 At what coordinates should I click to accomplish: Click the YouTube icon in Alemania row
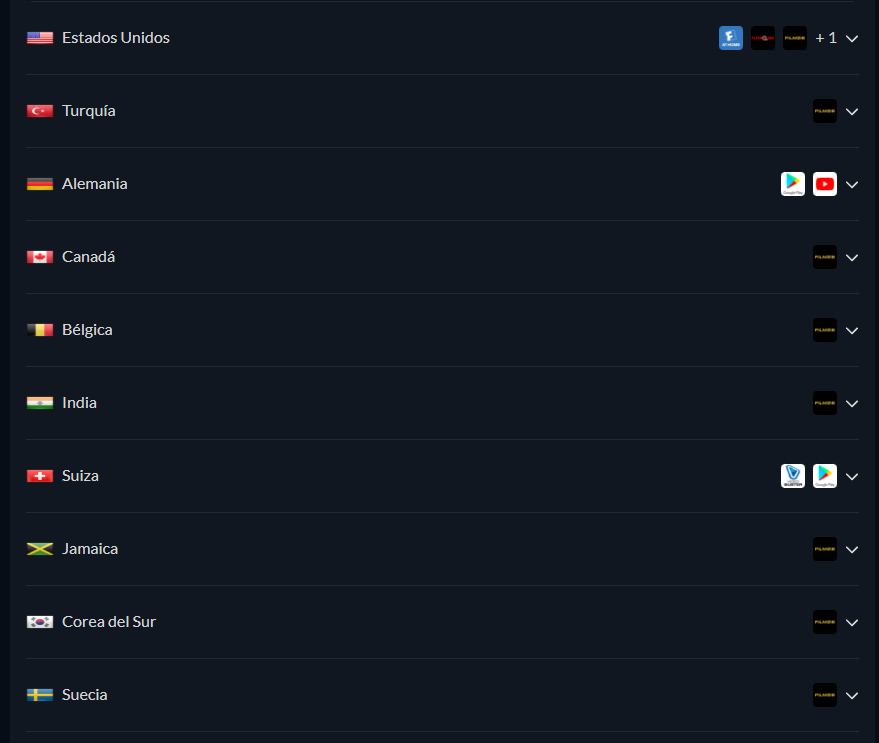pyautogui.click(x=825, y=184)
